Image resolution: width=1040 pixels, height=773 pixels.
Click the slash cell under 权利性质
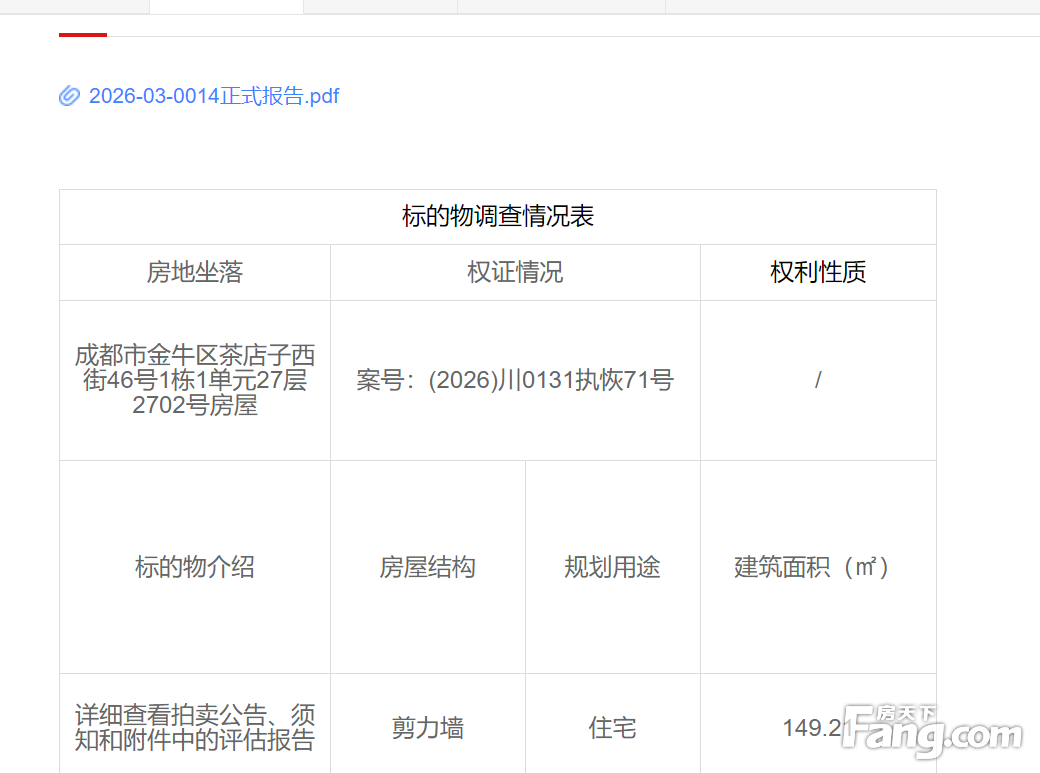click(817, 380)
